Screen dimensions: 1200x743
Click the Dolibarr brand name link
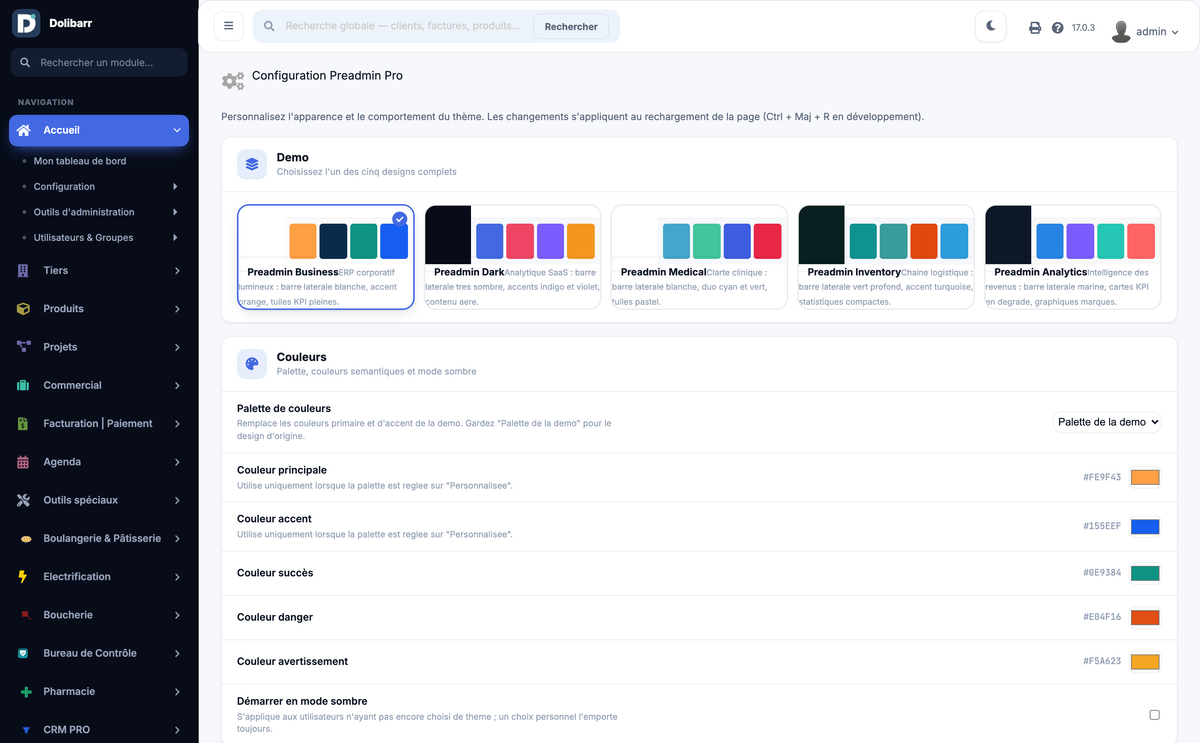coord(70,23)
